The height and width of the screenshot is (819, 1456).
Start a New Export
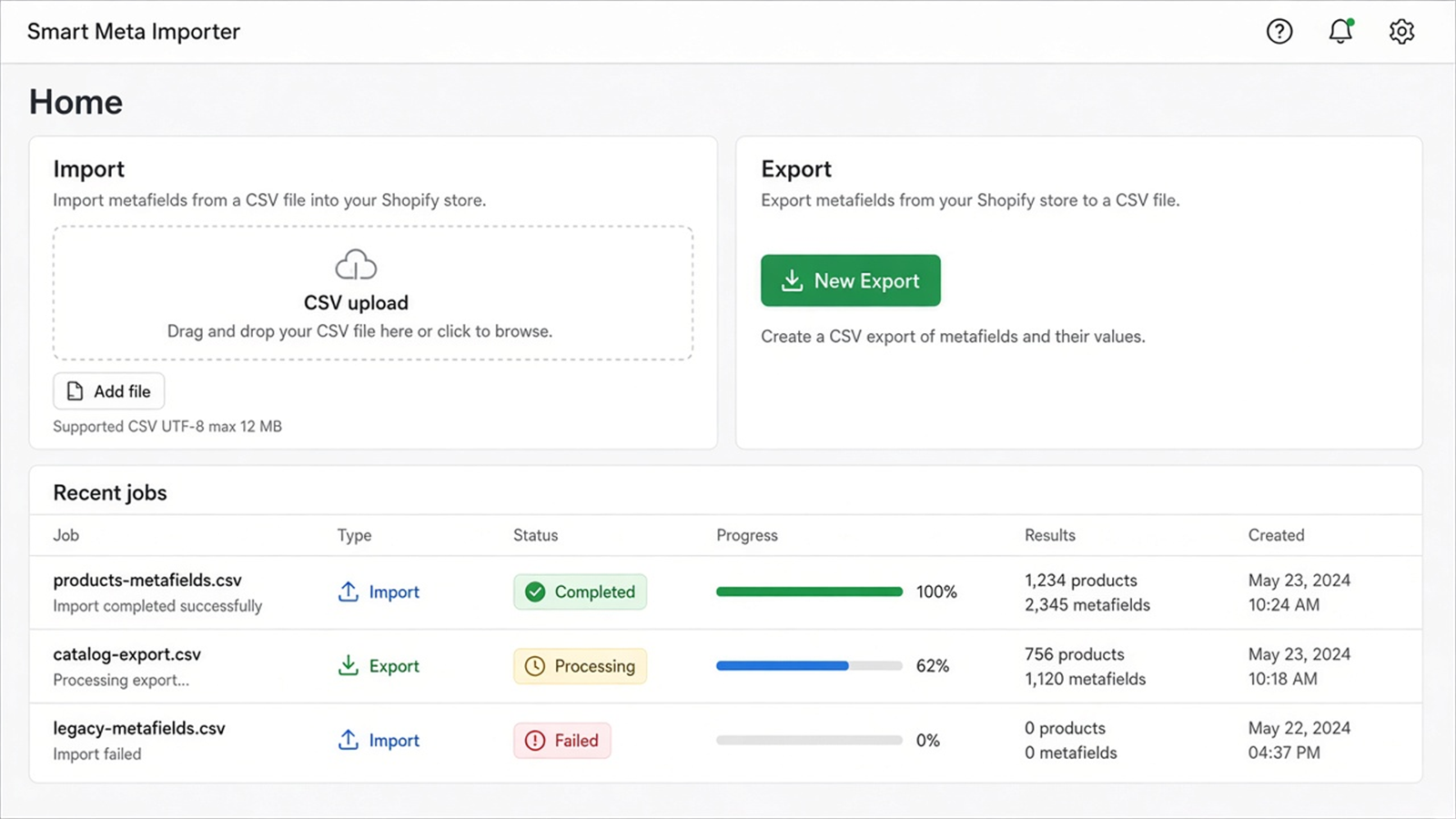coord(851,280)
